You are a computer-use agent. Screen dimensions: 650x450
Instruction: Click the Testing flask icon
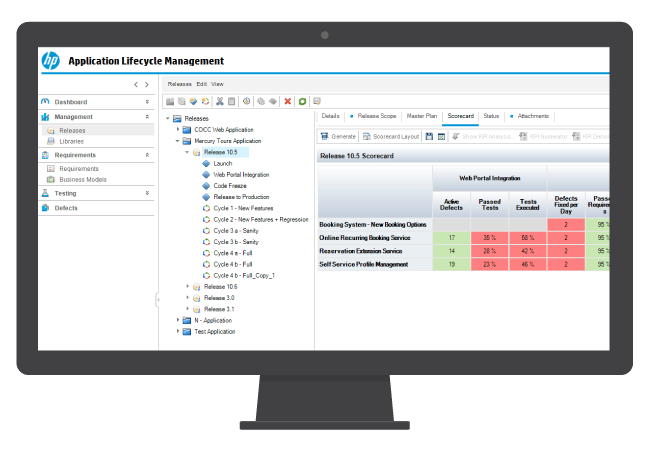45,193
